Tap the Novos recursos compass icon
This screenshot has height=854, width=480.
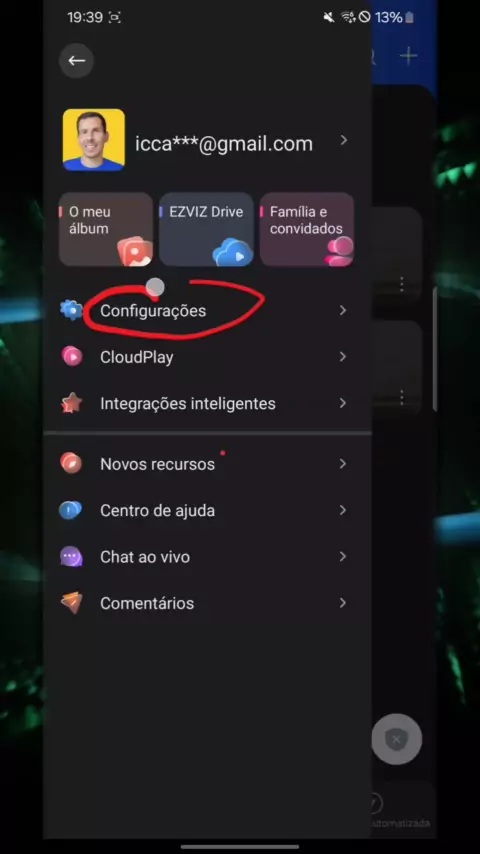[71, 463]
